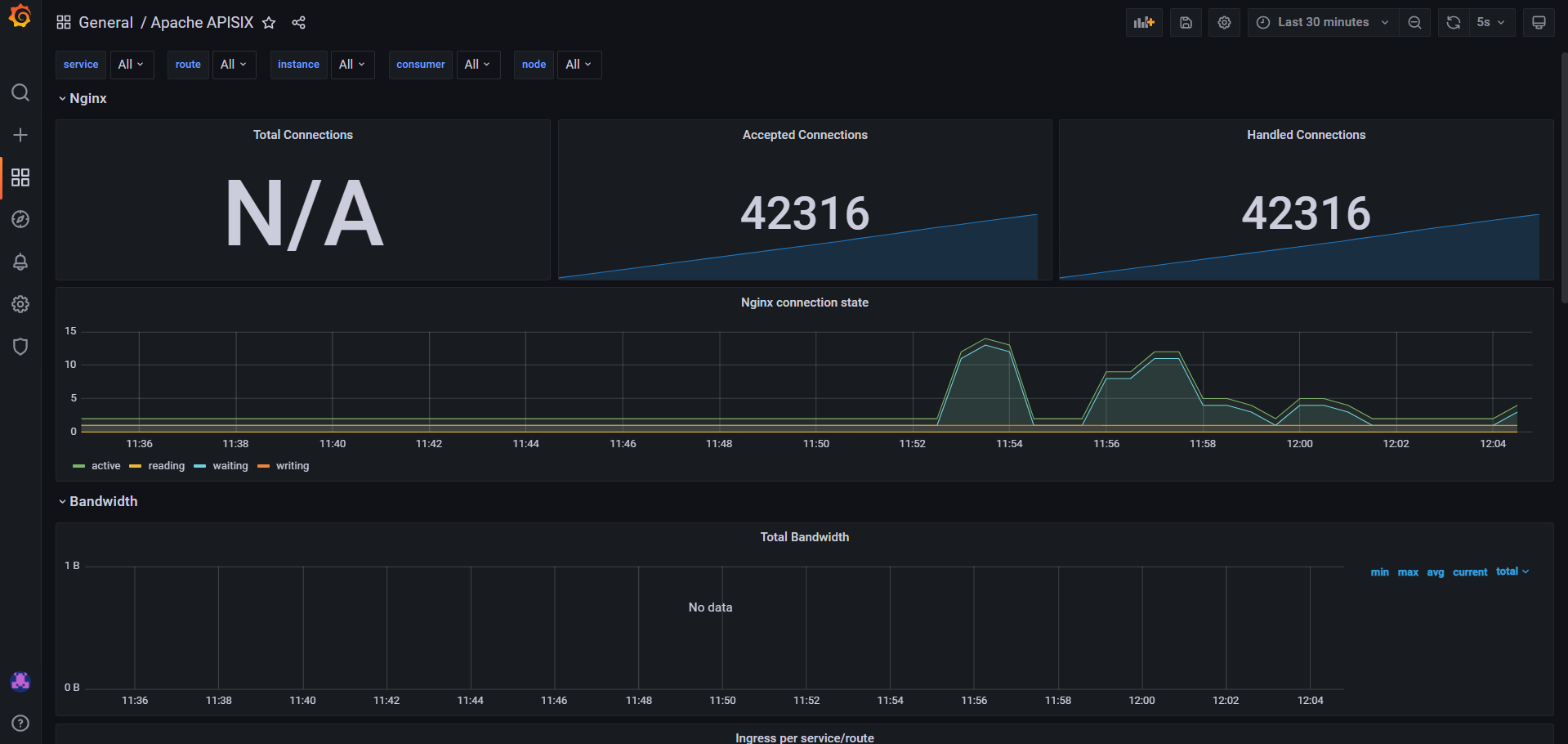Click the page vertical scrollbar
This screenshot has width=1568, height=744.
[1564, 178]
